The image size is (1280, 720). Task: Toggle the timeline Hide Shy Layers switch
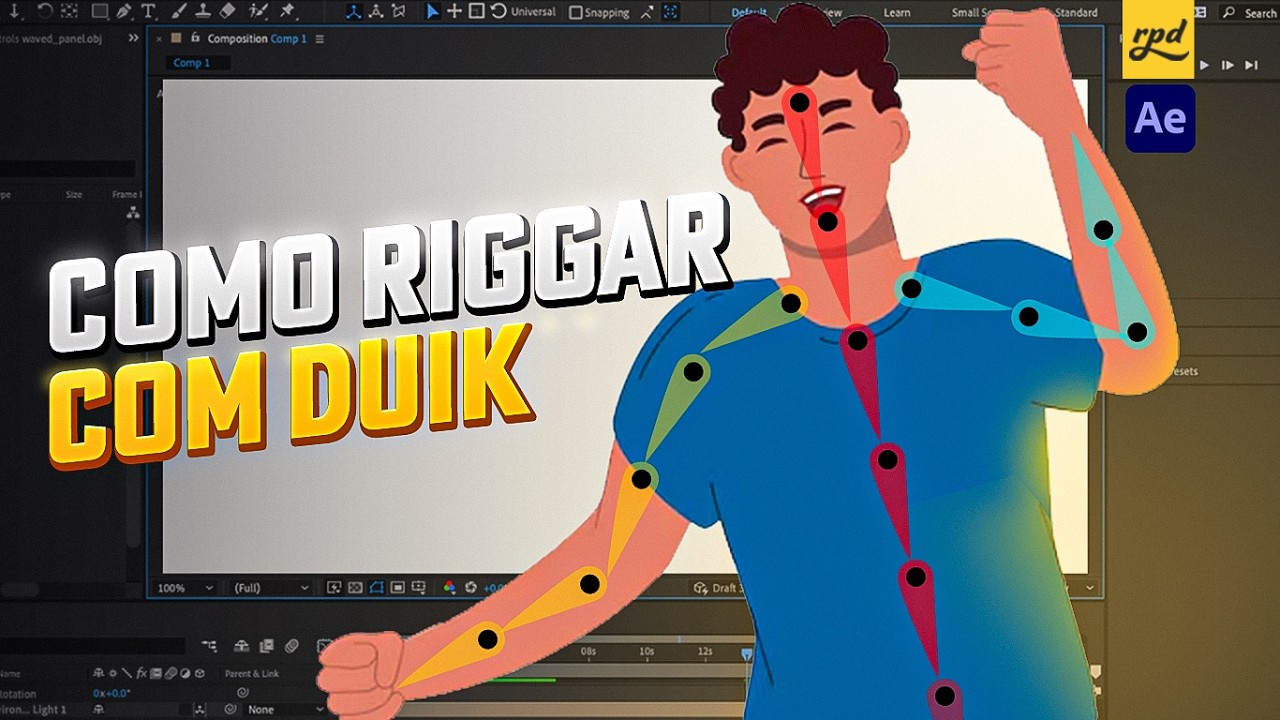point(242,646)
